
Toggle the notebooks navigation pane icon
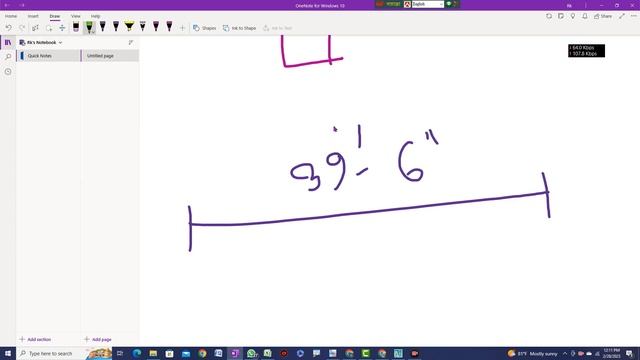coord(8,42)
